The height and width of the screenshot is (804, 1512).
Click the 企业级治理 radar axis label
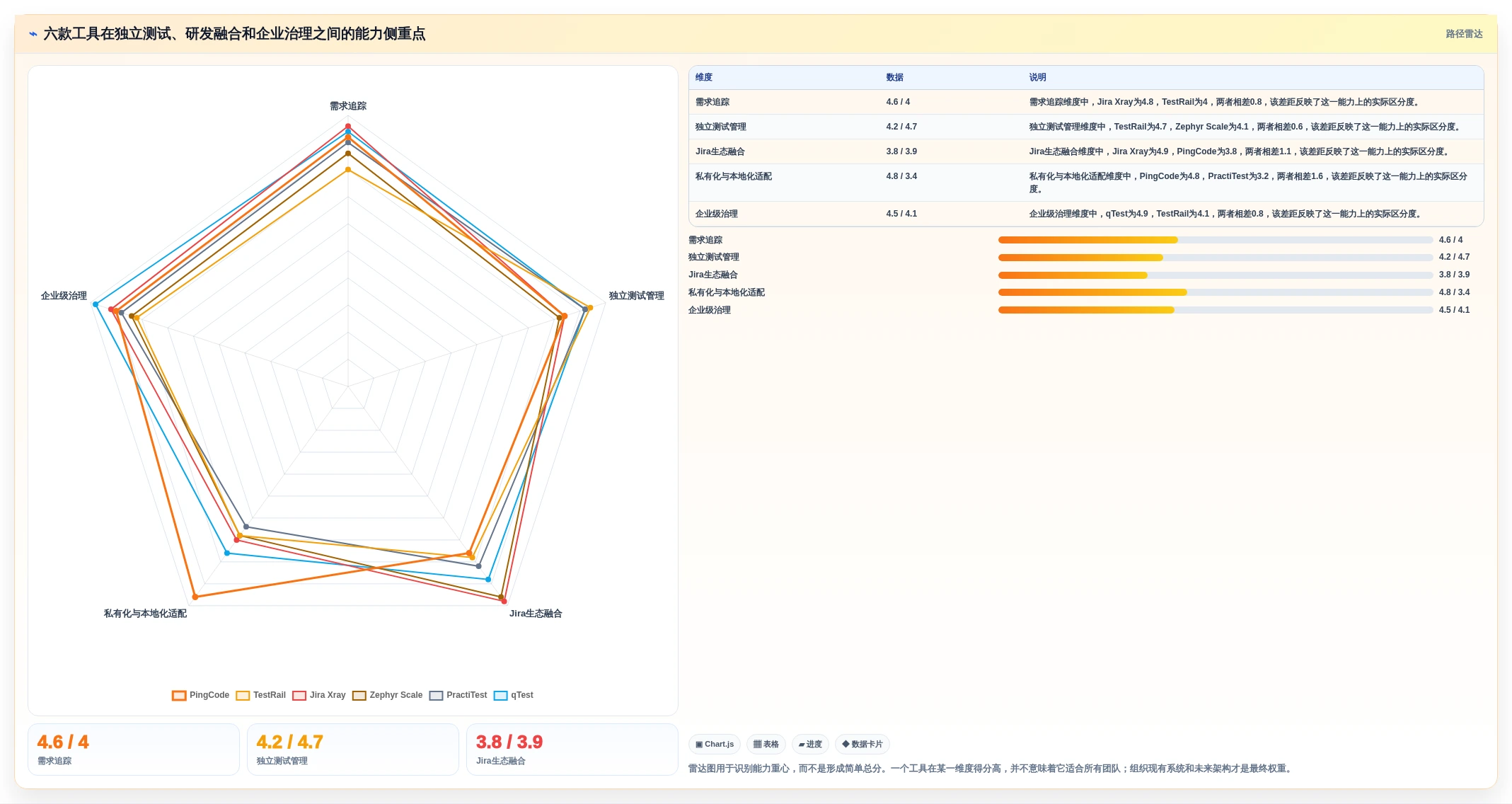point(64,296)
